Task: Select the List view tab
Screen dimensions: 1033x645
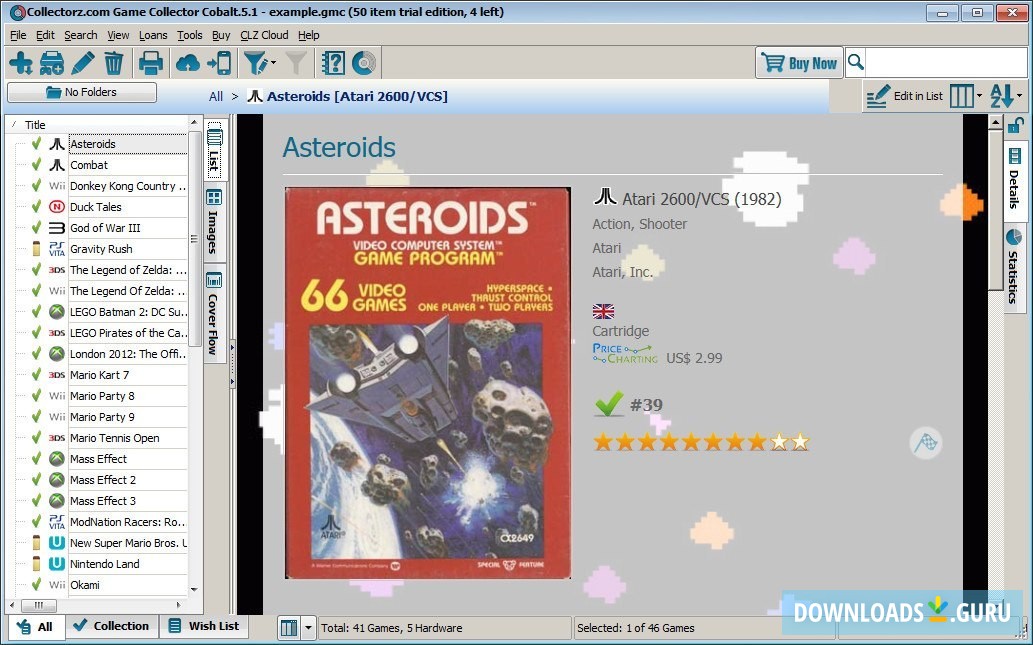Action: click(214, 151)
